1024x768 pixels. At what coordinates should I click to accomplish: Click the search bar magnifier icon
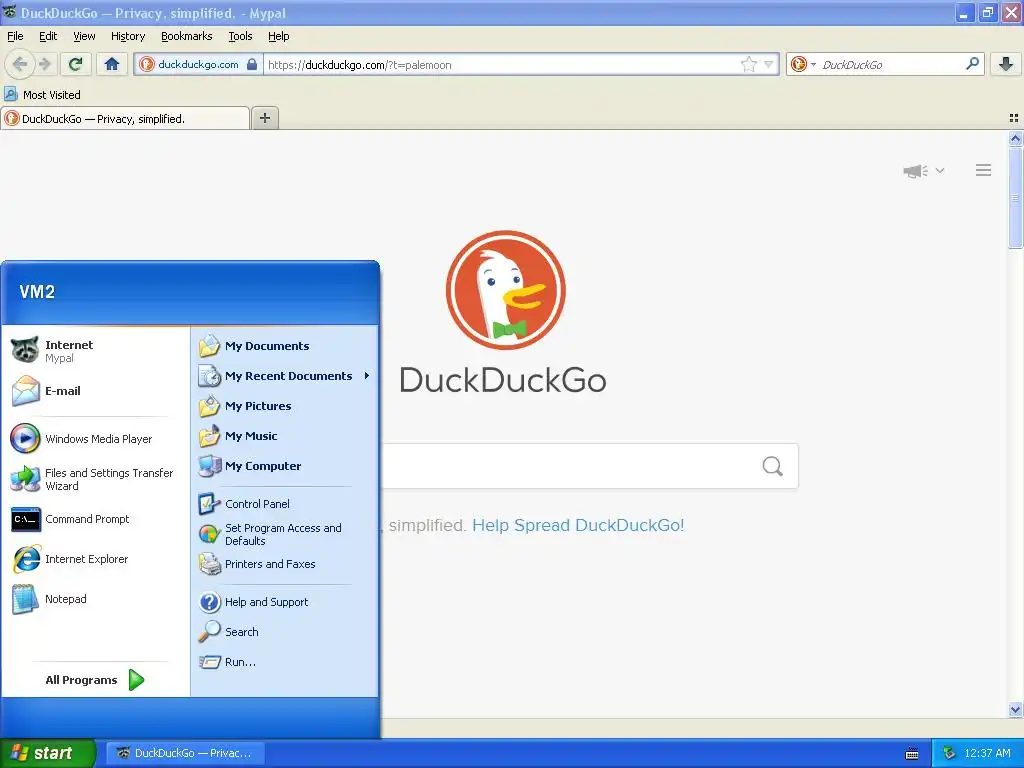point(972,64)
